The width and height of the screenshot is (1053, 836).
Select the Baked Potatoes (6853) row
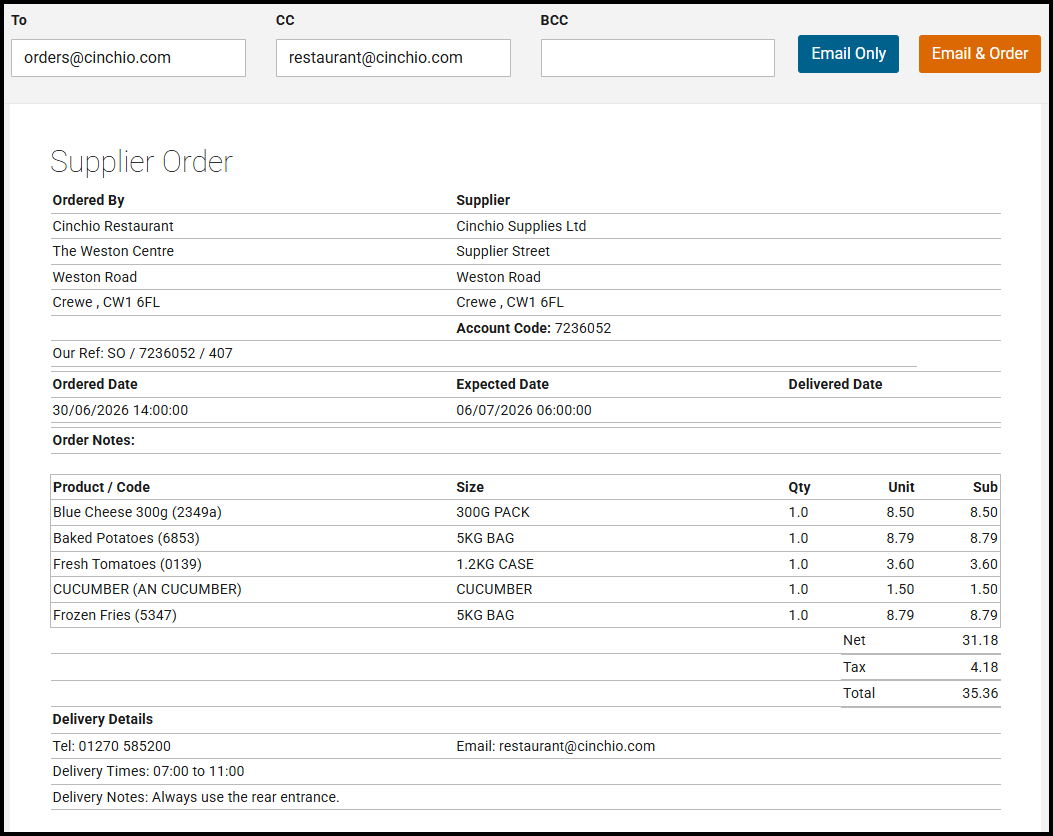click(525, 539)
